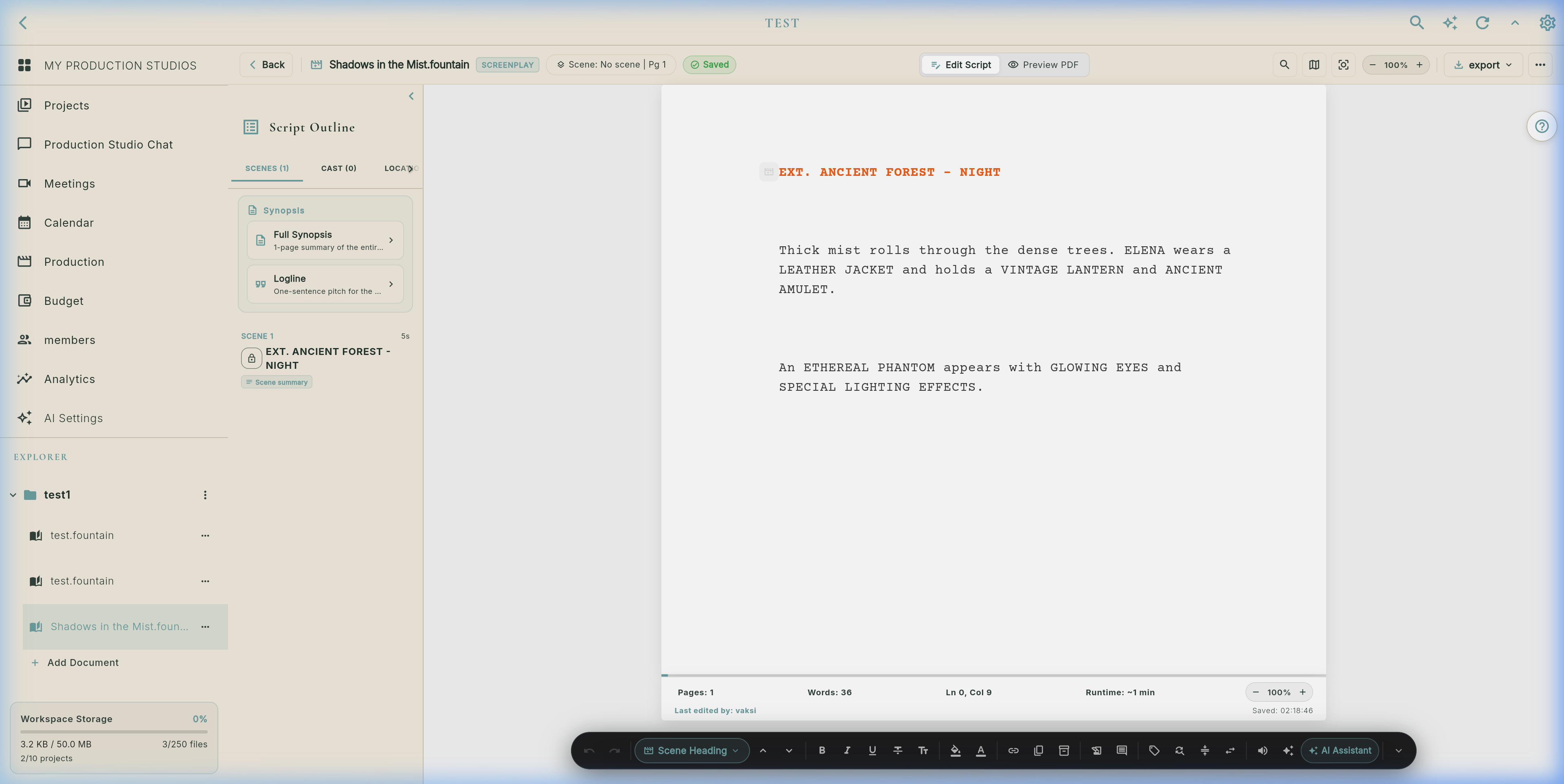1564x784 pixels.
Task: Switch to Edit Script mode
Action: click(960, 65)
